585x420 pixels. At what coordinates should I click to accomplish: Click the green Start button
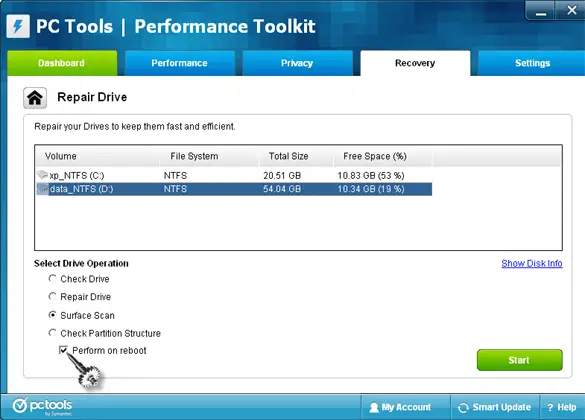(x=519, y=360)
